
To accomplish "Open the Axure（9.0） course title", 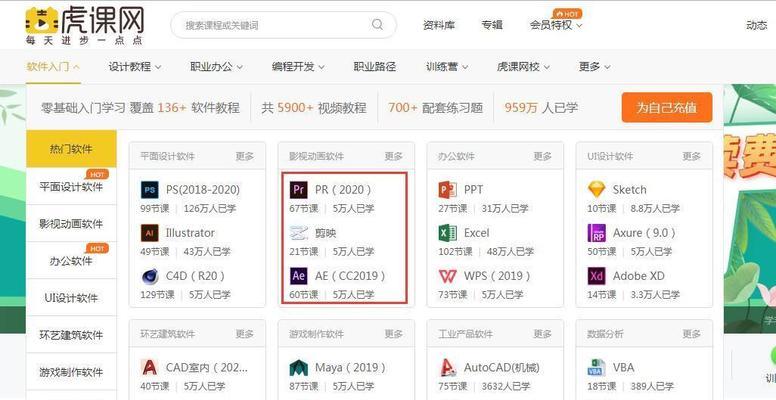I will 645,233.
